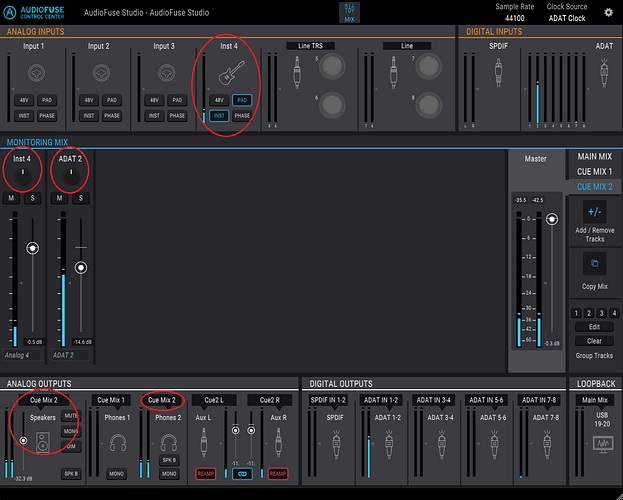Toggle INST mode on Input 3
Screen dimensions: 623x500
(154, 116)
